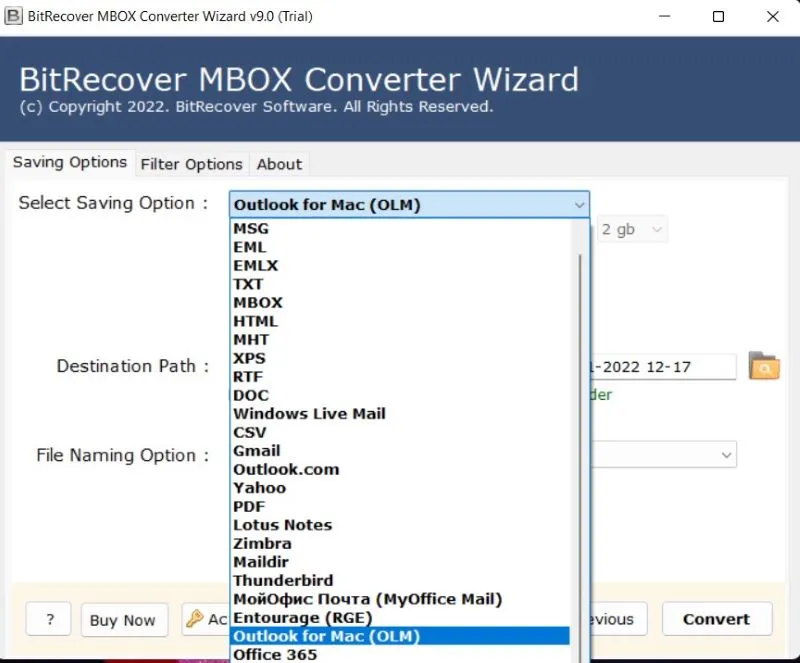
Task: Minimize the BitRecover window
Action: point(664,16)
